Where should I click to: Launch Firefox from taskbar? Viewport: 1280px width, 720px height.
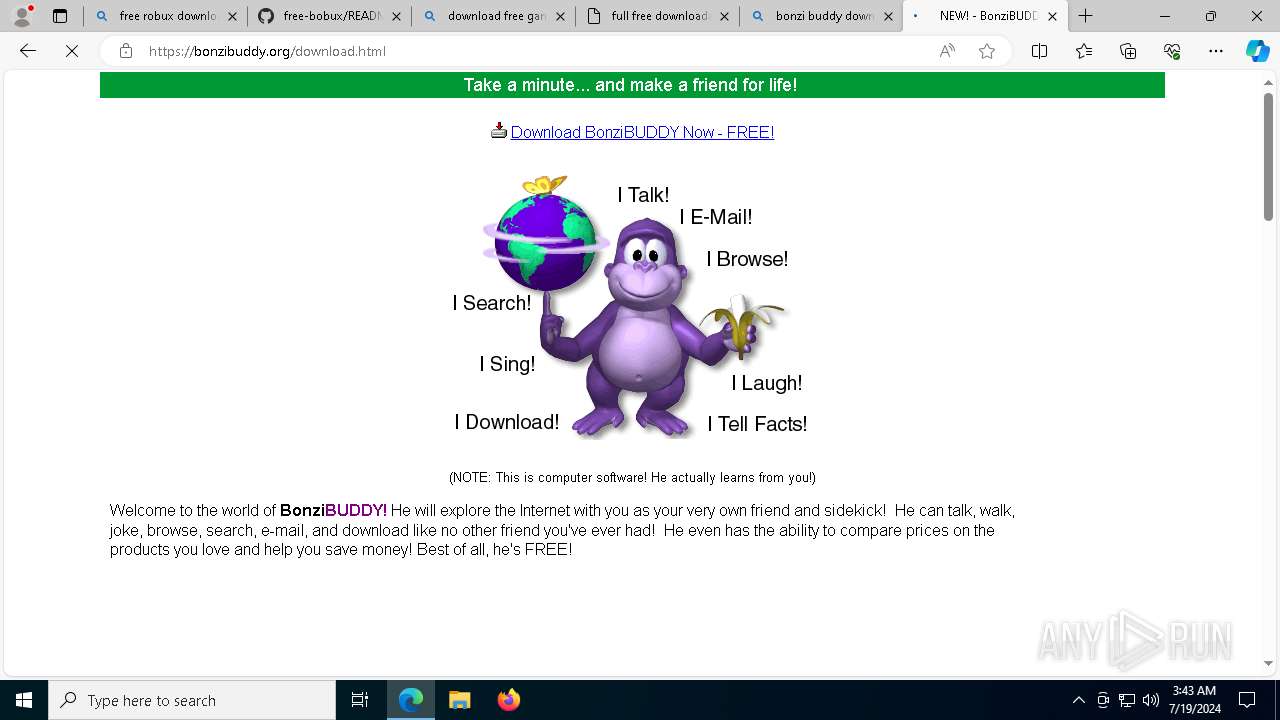pos(508,700)
